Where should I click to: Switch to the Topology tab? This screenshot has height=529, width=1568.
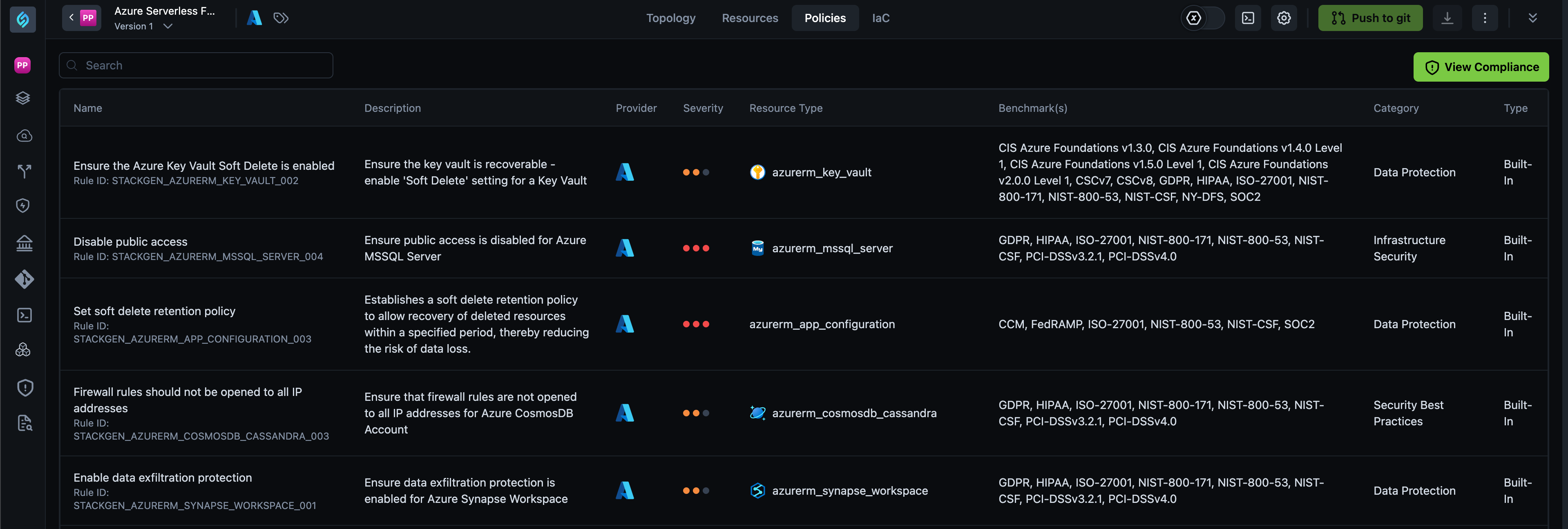tap(671, 18)
